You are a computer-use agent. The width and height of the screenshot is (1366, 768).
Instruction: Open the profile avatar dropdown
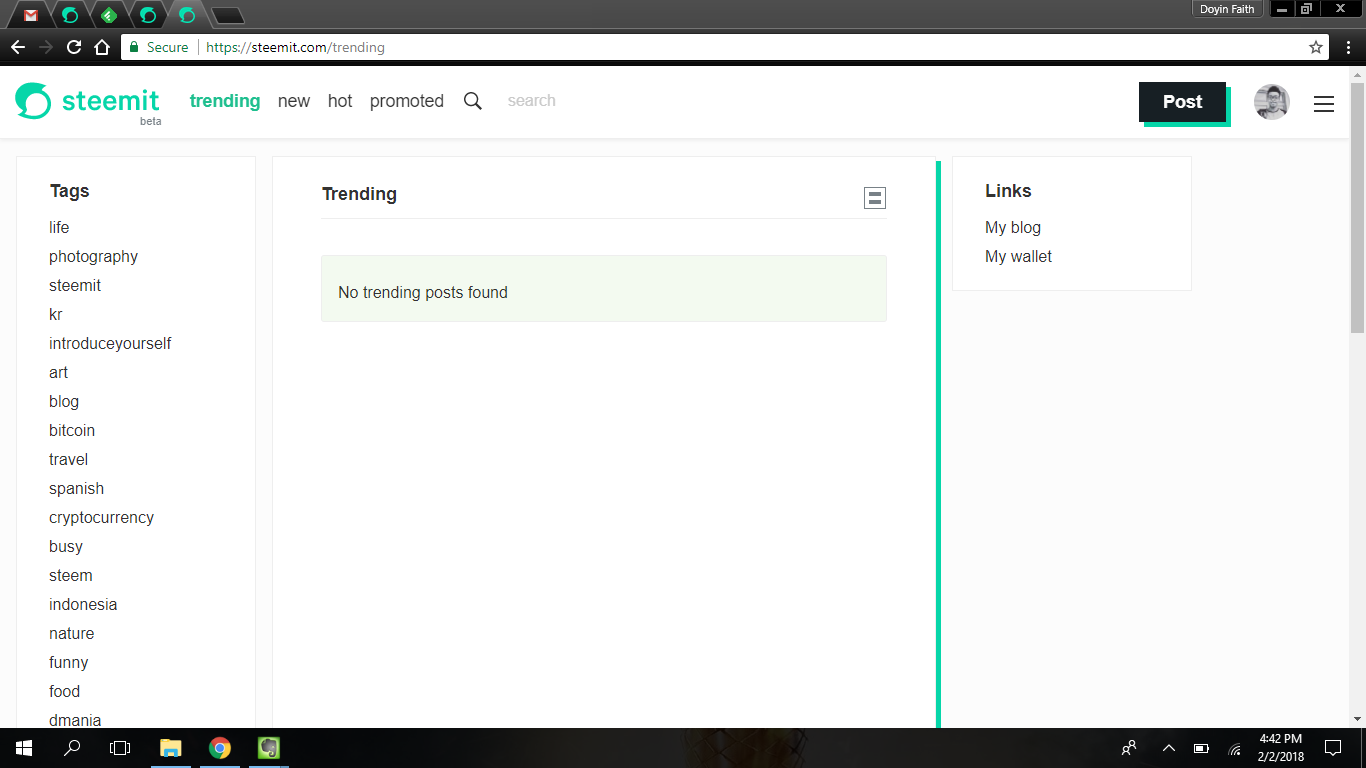pyautogui.click(x=1271, y=102)
